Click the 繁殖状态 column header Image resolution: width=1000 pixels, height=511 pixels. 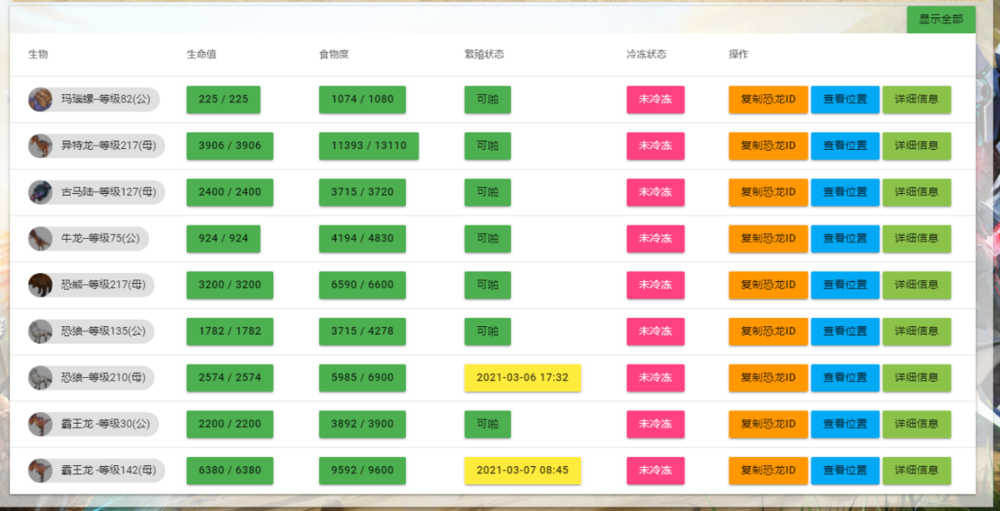coord(484,54)
